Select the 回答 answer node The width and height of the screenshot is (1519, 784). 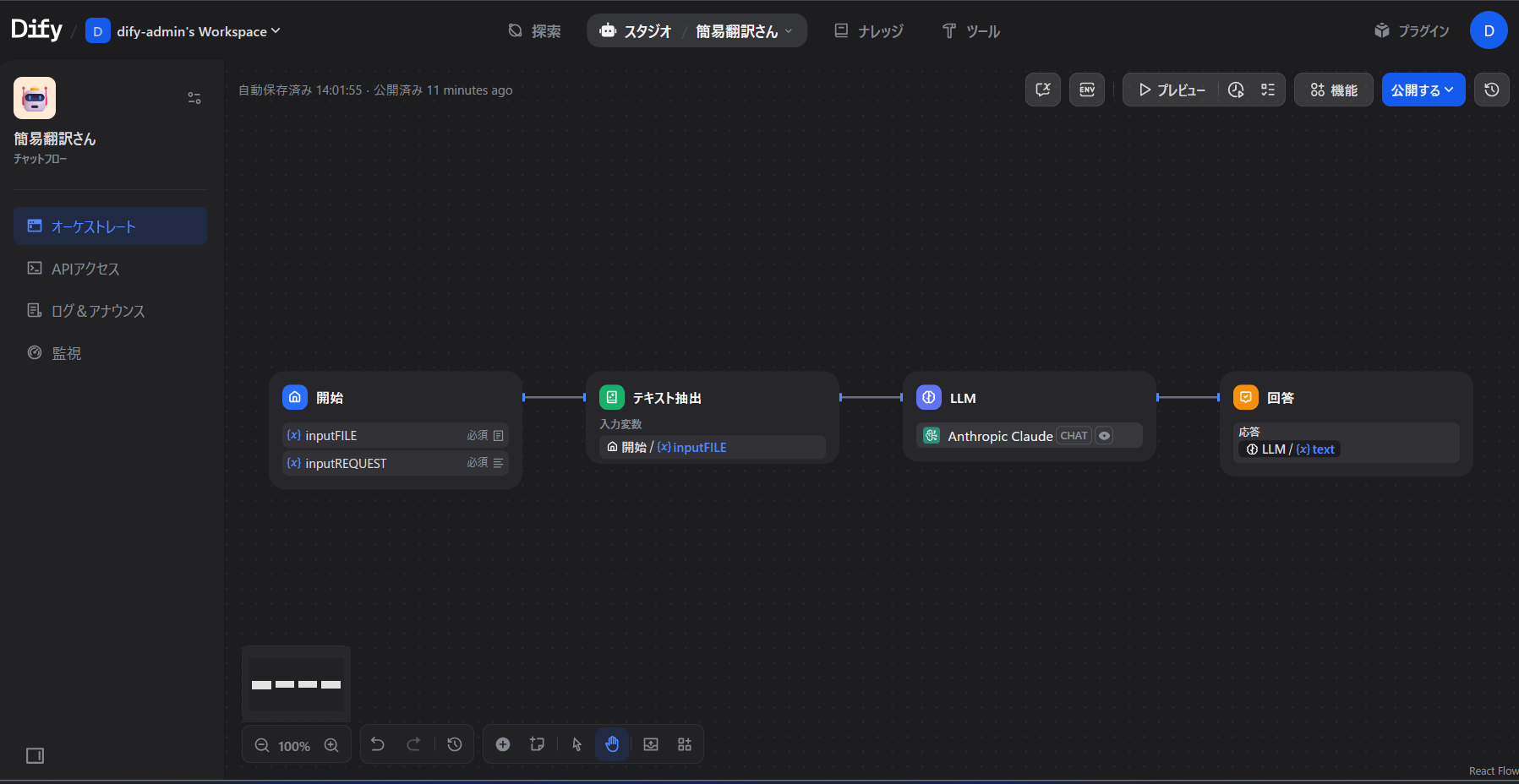click(x=1346, y=423)
